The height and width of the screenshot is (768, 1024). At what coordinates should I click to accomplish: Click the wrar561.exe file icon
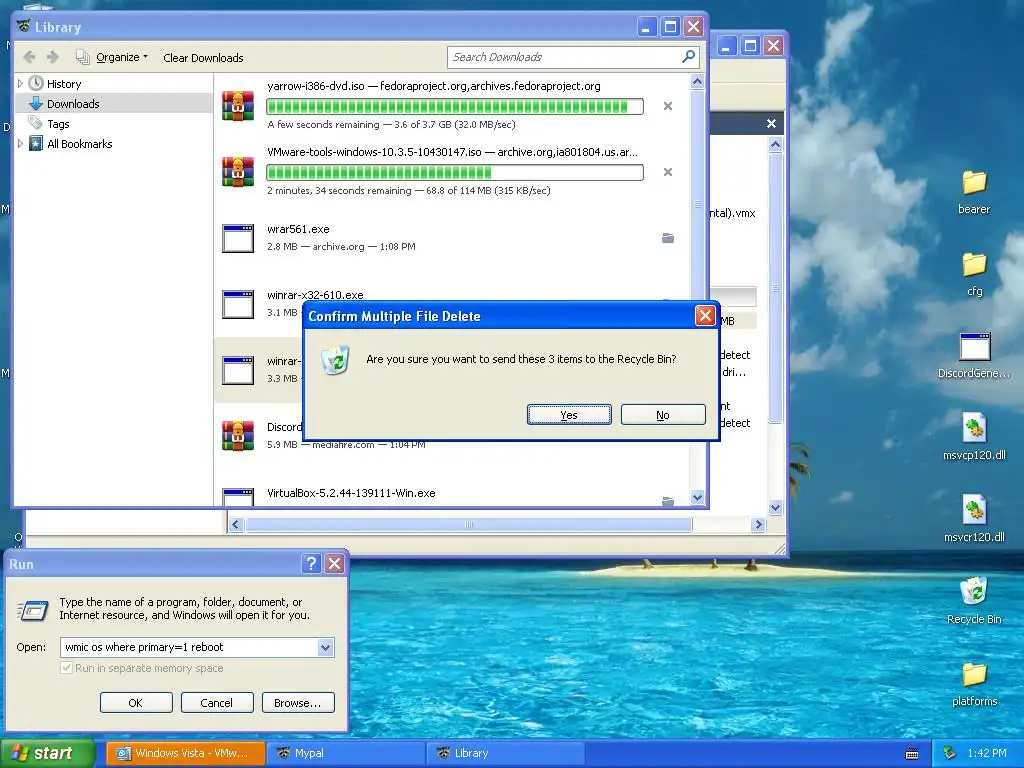[238, 238]
